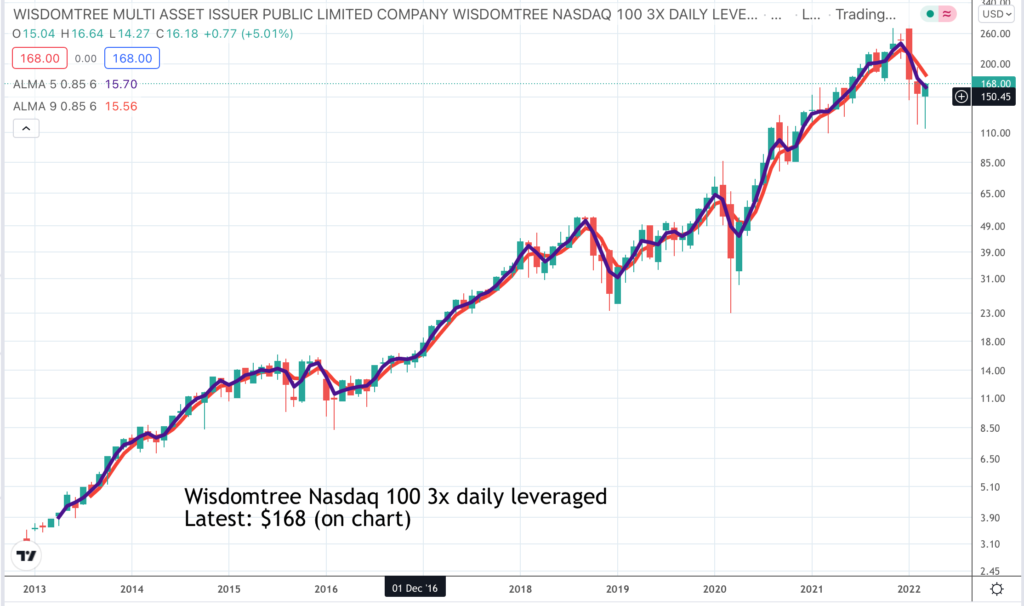Click the TradingView logo icon

pos(27,556)
